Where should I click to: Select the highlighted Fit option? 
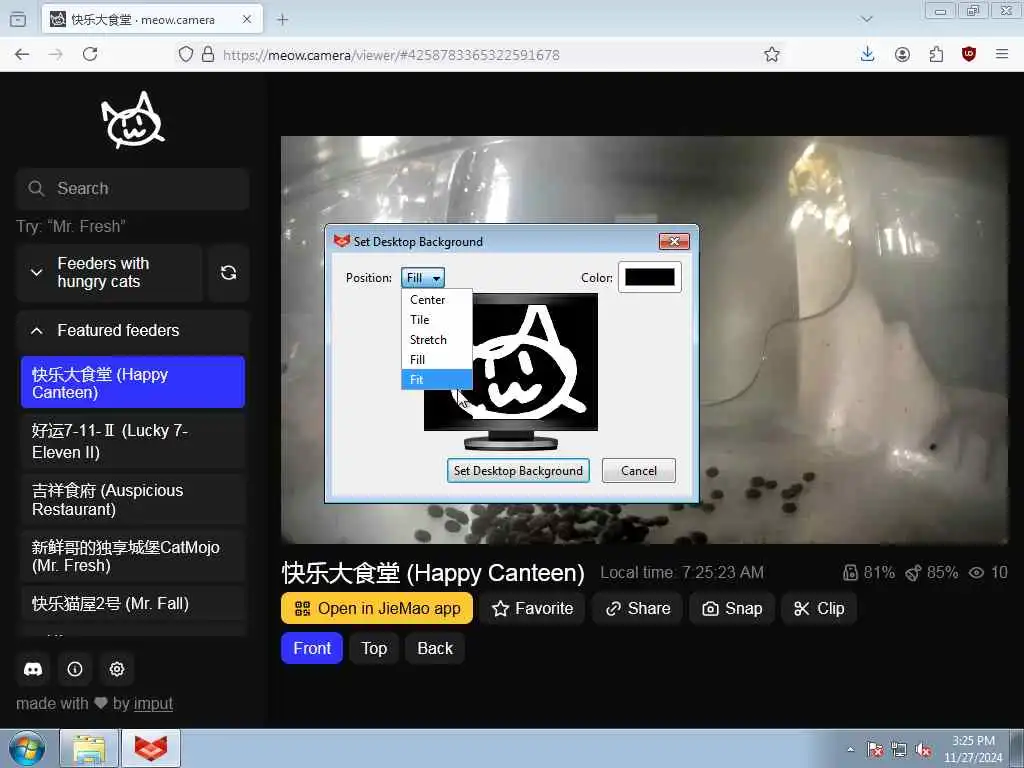point(436,379)
